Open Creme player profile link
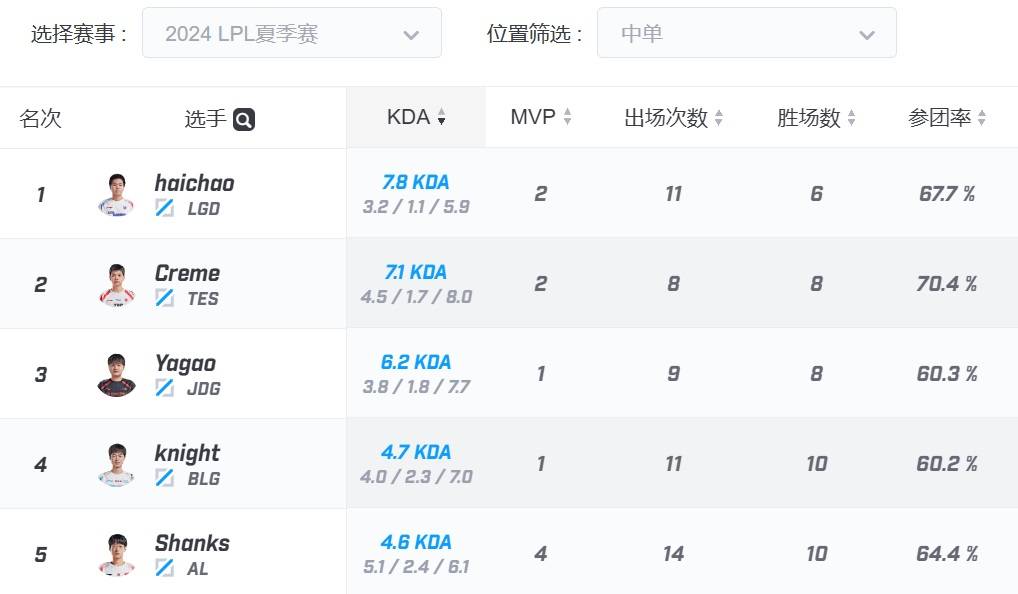 [187, 273]
